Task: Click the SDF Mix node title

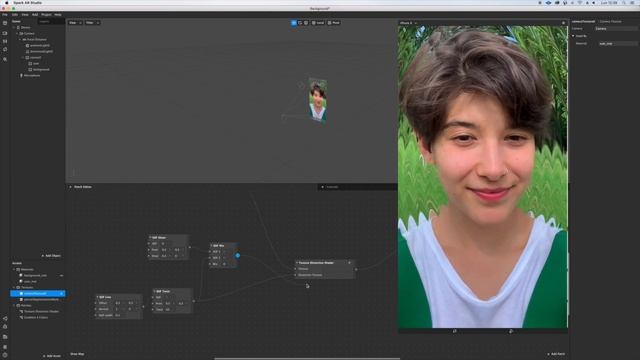Action: (219, 246)
